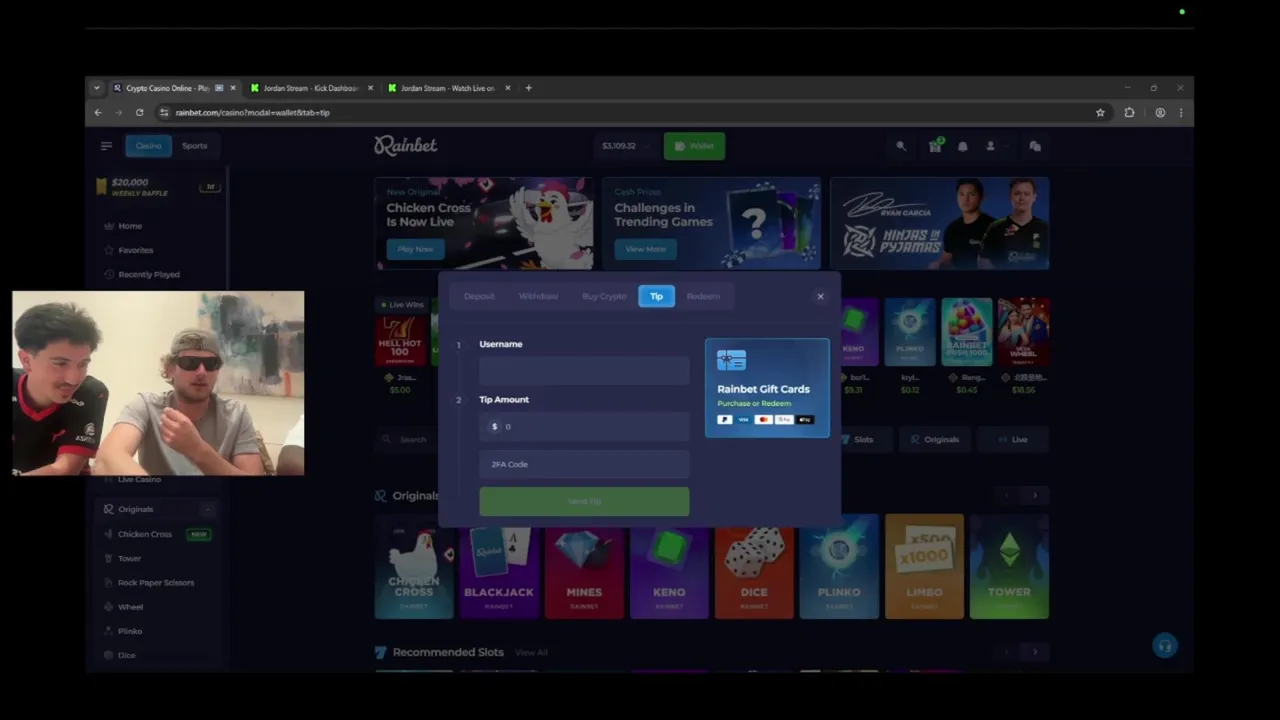Select the Withdraw tab

point(538,296)
